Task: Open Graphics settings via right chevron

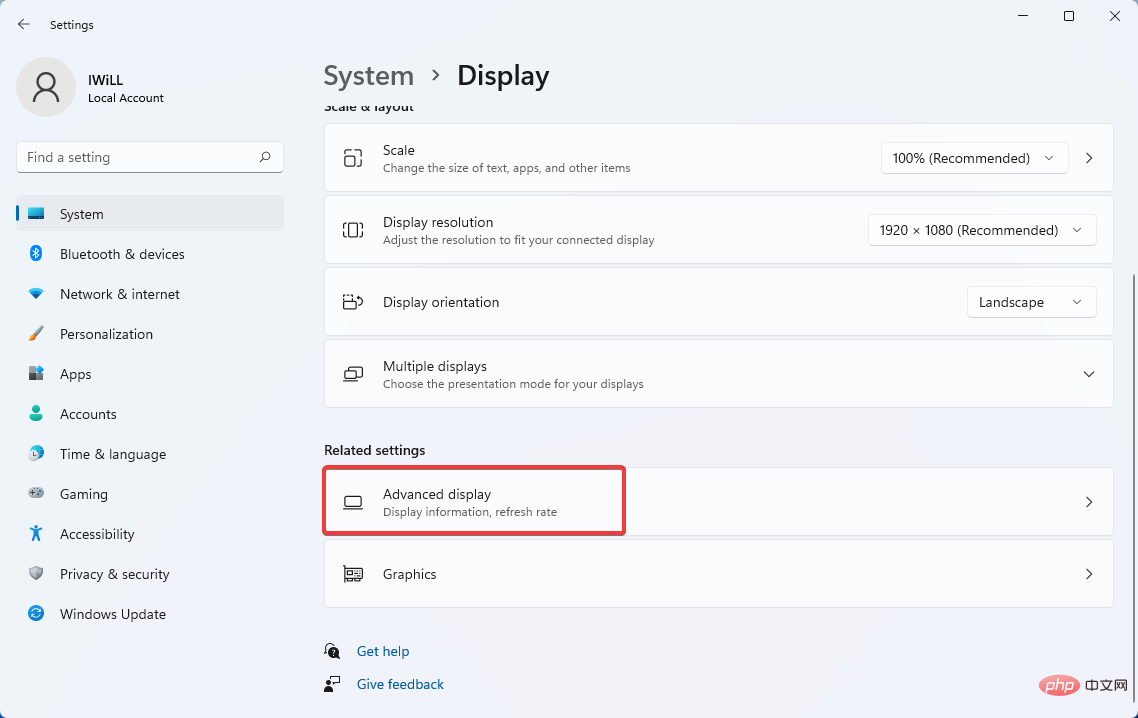Action: click(x=1089, y=574)
